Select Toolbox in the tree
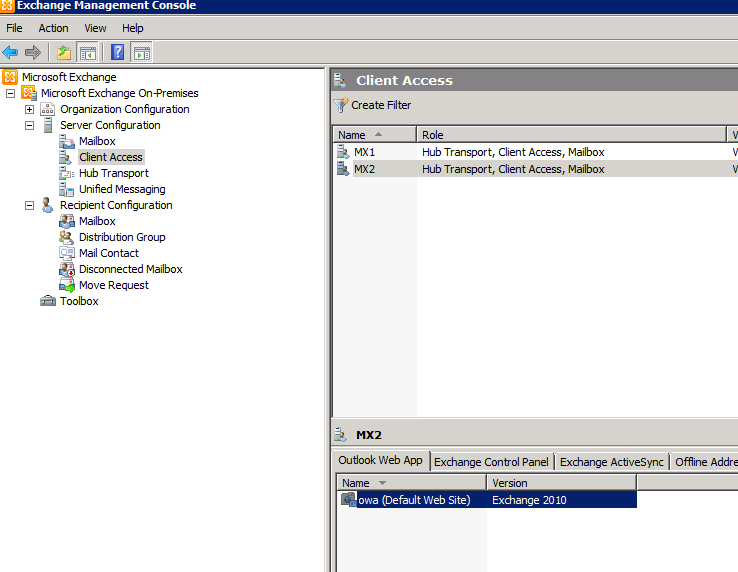Viewport: 738px width, 572px height. point(79,301)
